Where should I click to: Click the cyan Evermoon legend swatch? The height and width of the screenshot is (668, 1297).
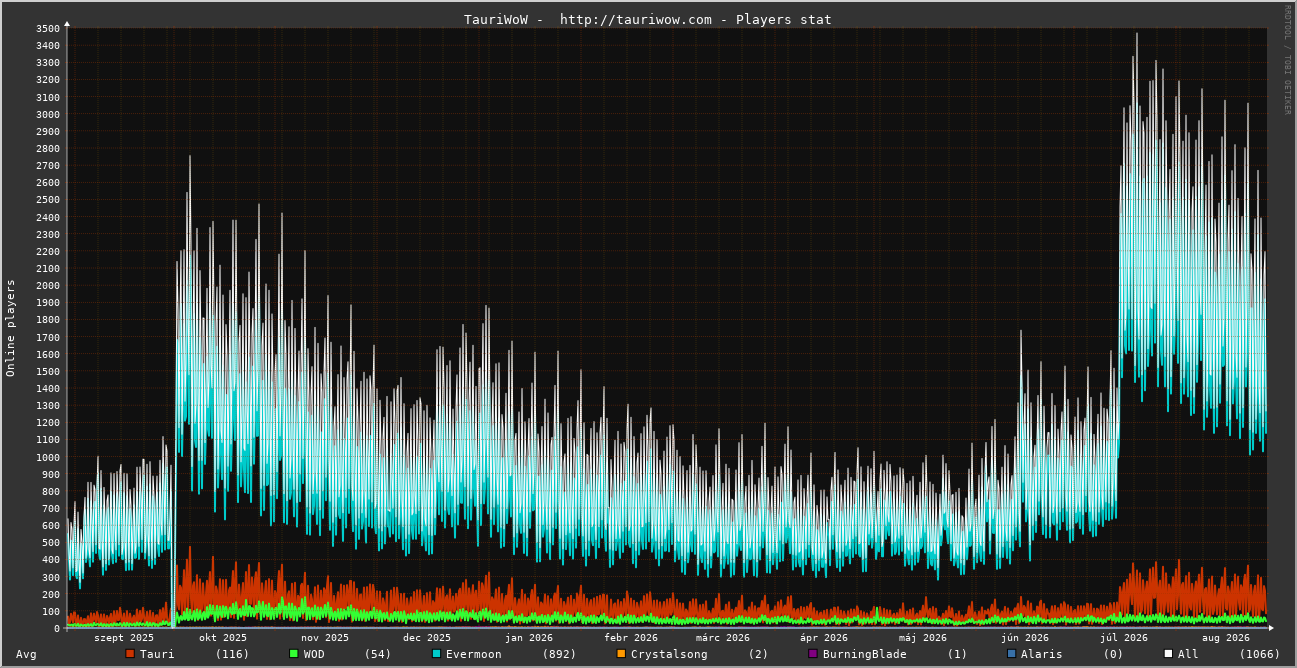coord(436,654)
